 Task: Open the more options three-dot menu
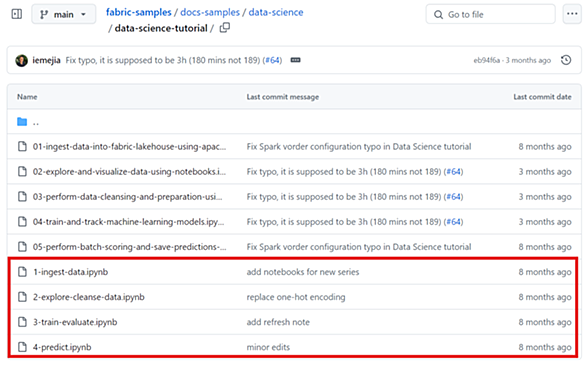572,14
